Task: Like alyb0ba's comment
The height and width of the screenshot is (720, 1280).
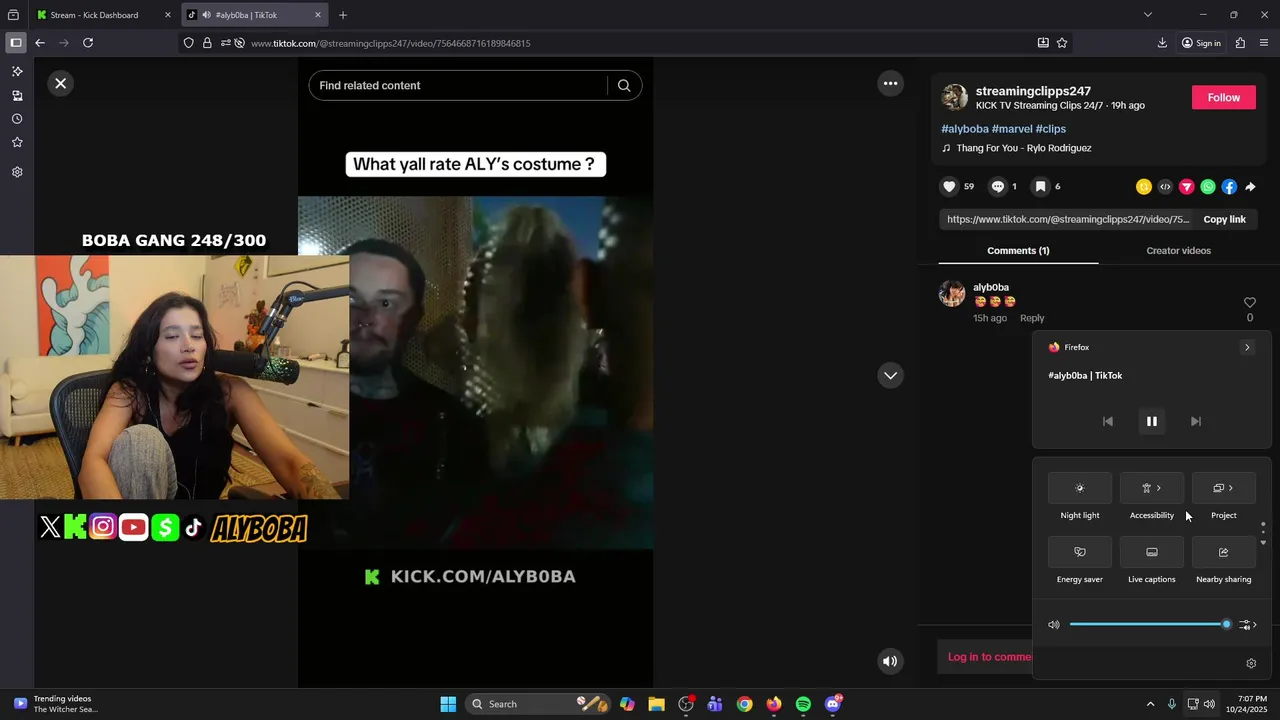Action: 1249,303
